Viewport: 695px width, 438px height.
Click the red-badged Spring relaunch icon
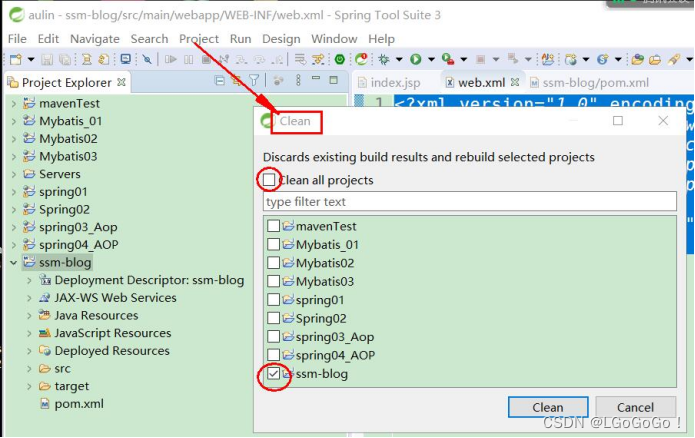(361, 59)
